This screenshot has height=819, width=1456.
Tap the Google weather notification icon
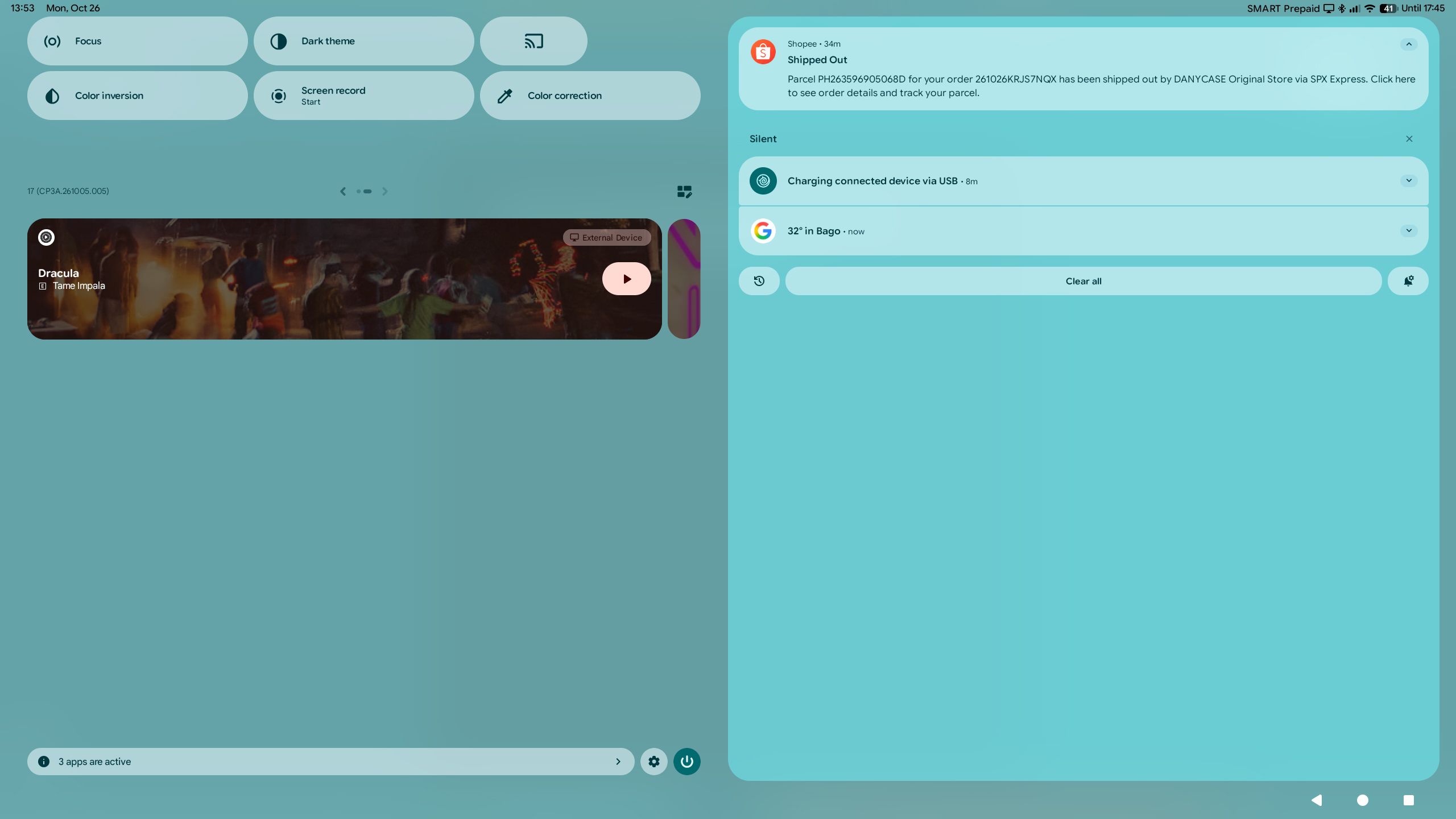click(x=763, y=231)
